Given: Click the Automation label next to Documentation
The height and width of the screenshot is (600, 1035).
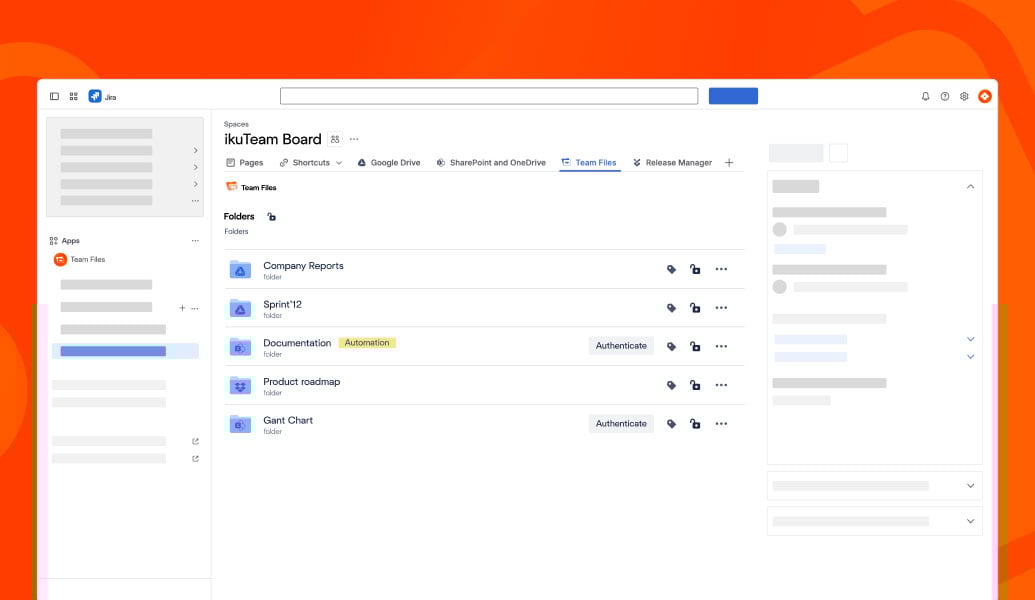Looking at the screenshot, I should click(367, 342).
